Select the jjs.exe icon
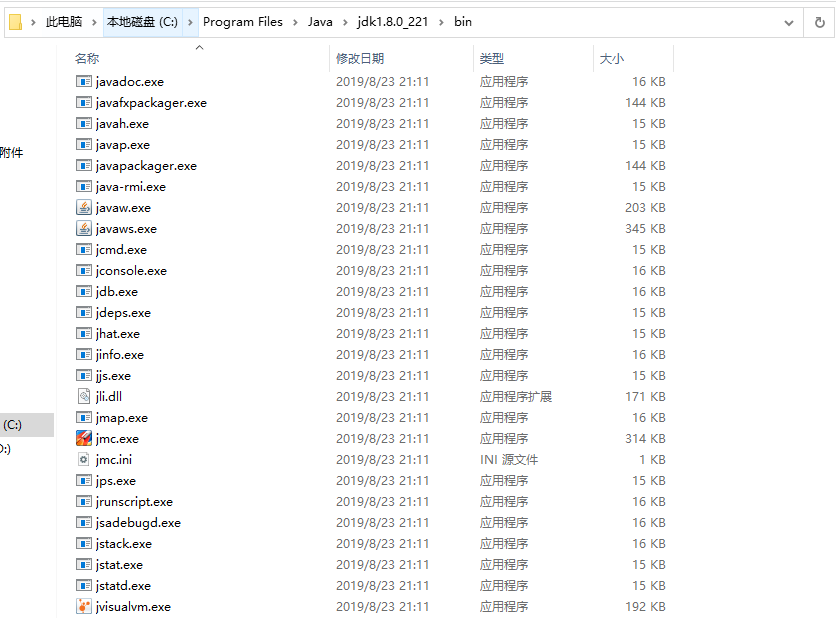The width and height of the screenshot is (836, 621). tap(84, 376)
